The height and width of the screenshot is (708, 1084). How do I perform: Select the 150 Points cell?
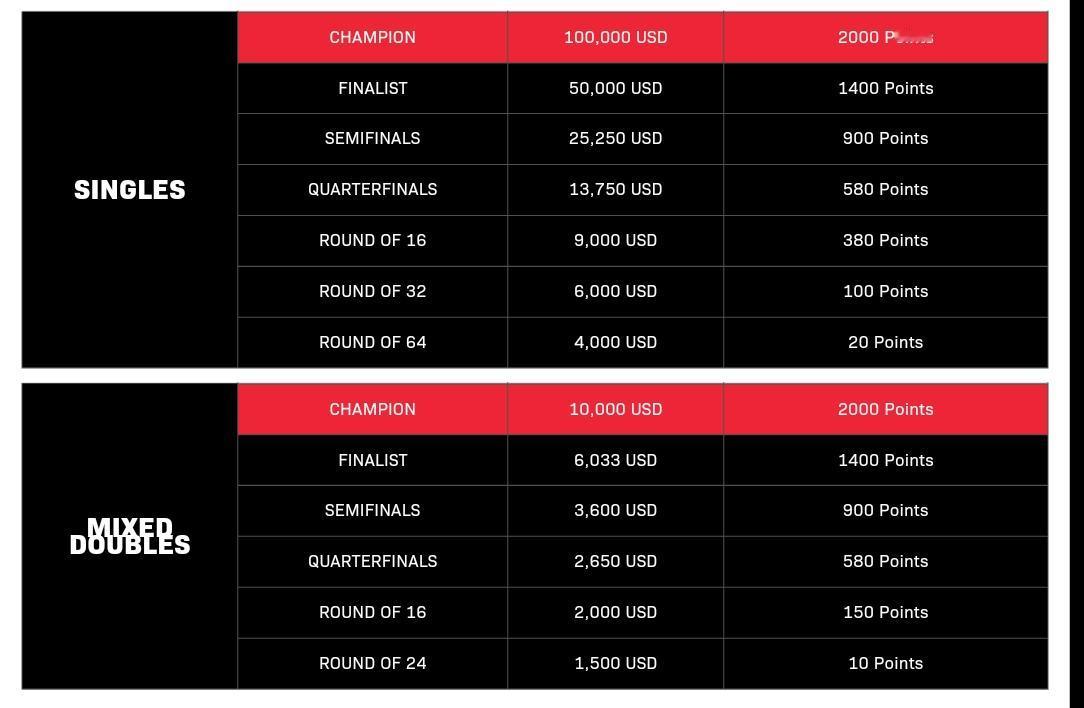pyautogui.click(x=885, y=612)
